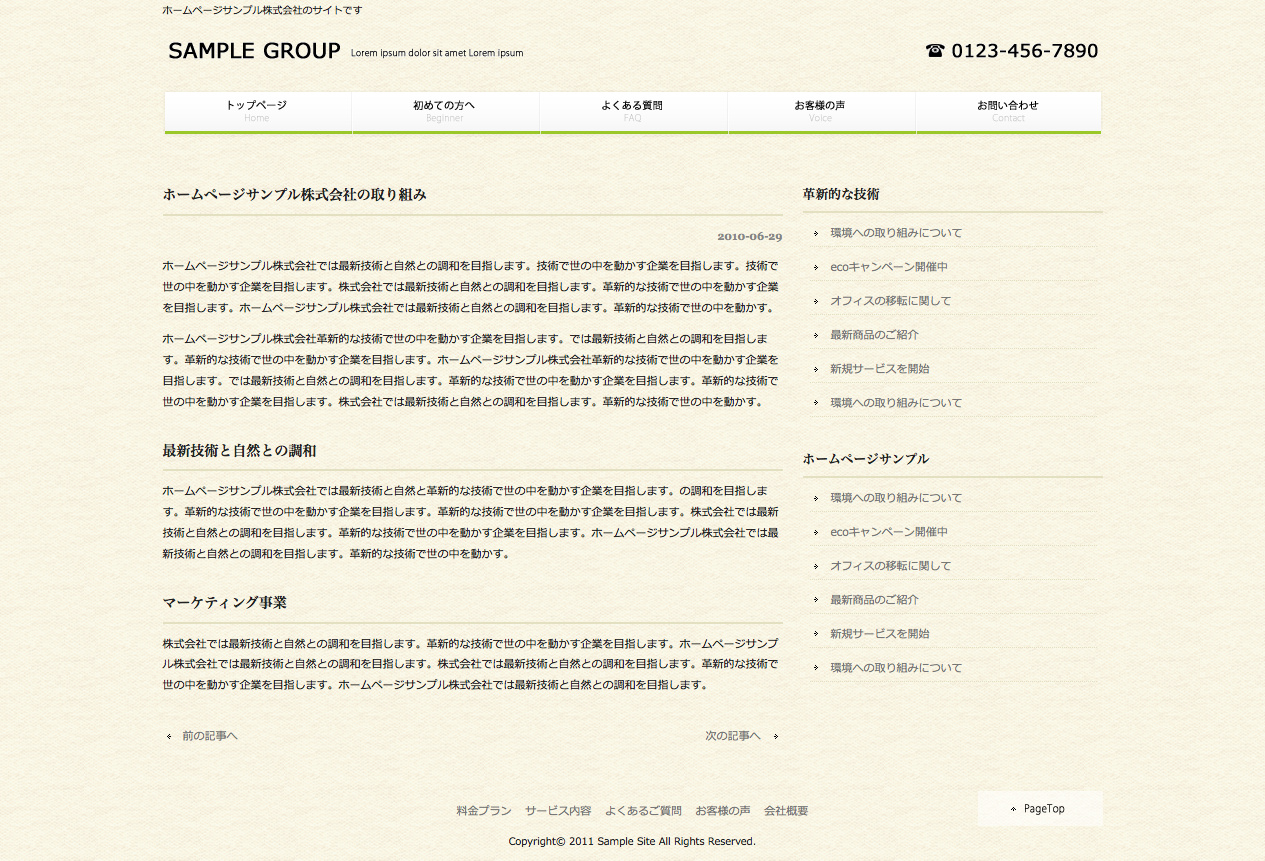Select the お問い合わせ Contact navigation tab
1265x861 pixels.
1008,111
